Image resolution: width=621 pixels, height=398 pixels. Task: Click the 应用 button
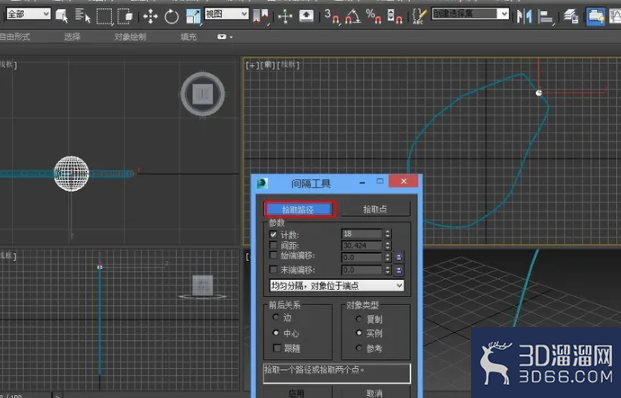(x=297, y=392)
